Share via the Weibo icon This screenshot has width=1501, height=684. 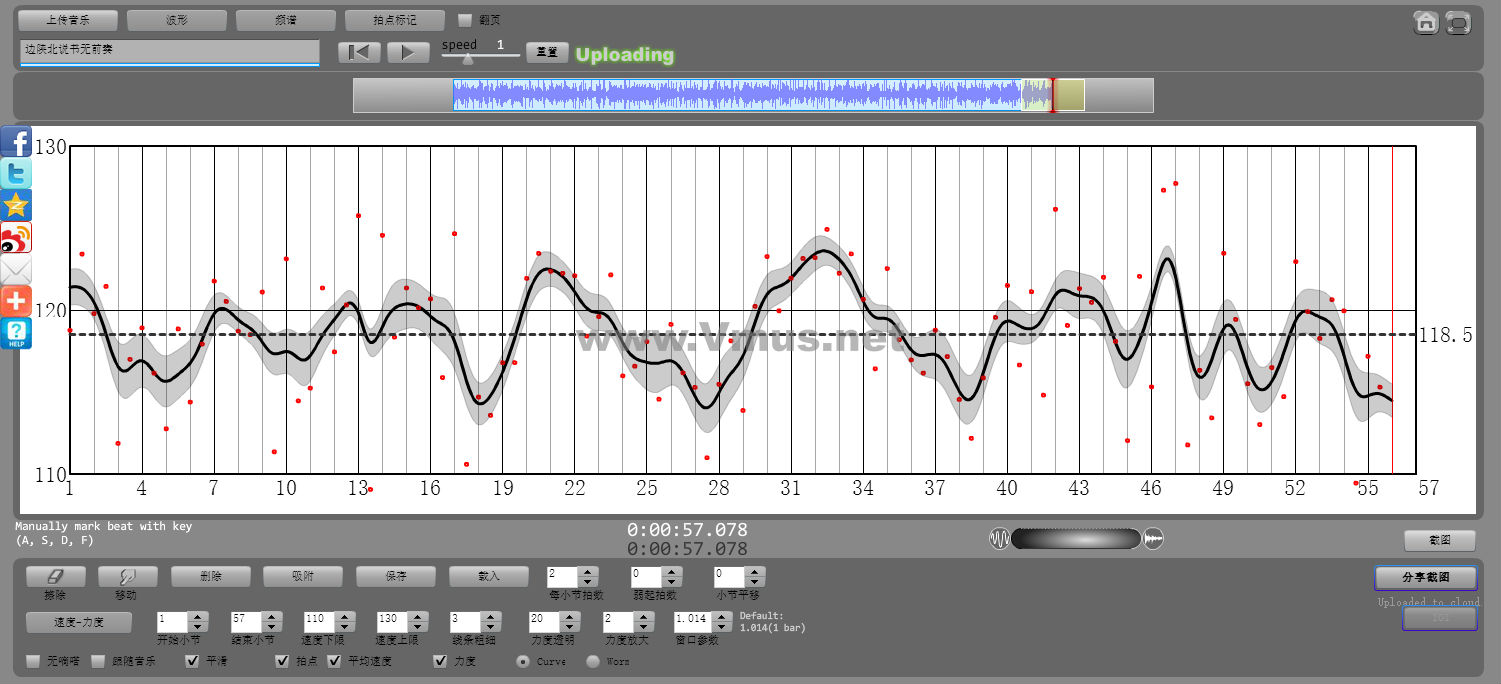[x=16, y=237]
